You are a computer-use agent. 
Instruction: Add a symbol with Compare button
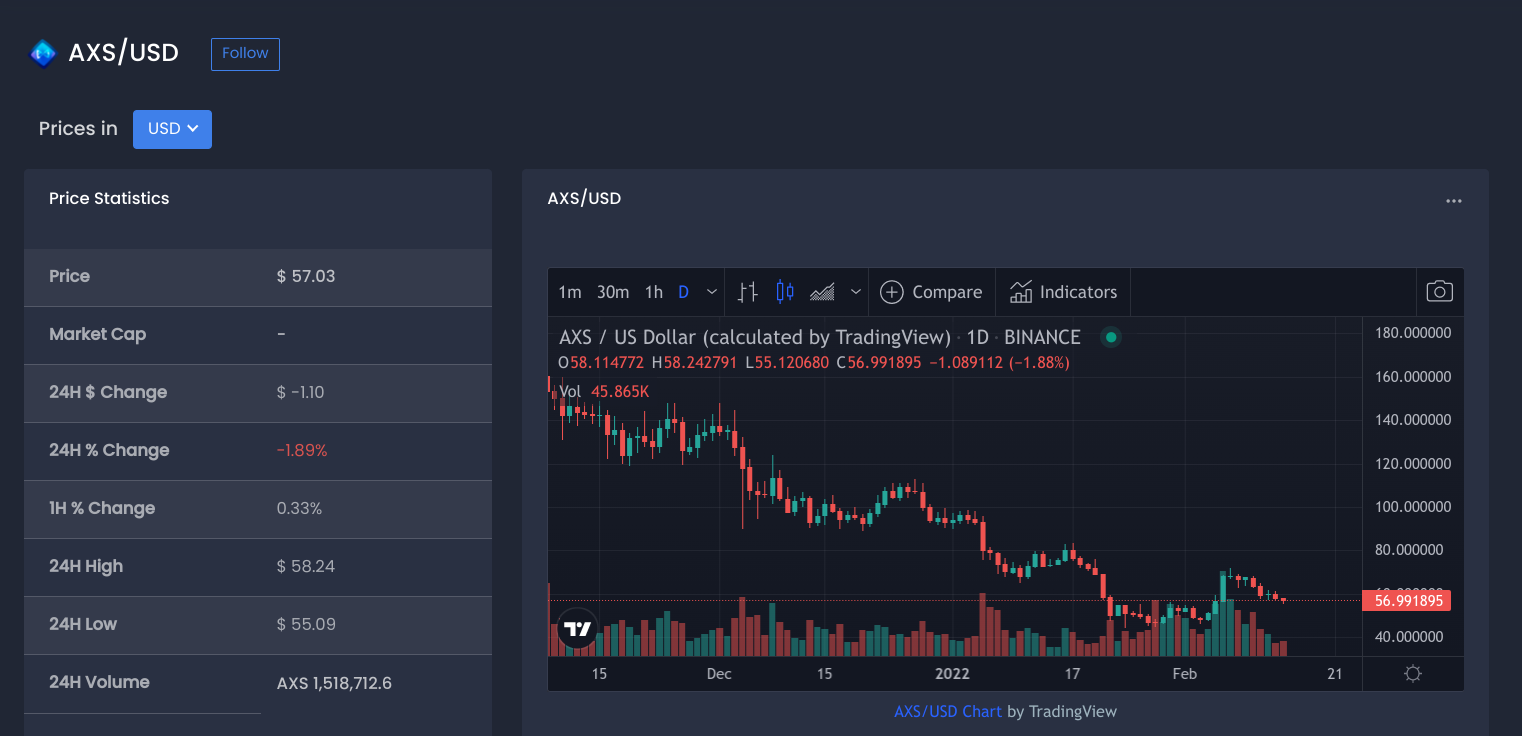pyautogui.click(x=931, y=292)
